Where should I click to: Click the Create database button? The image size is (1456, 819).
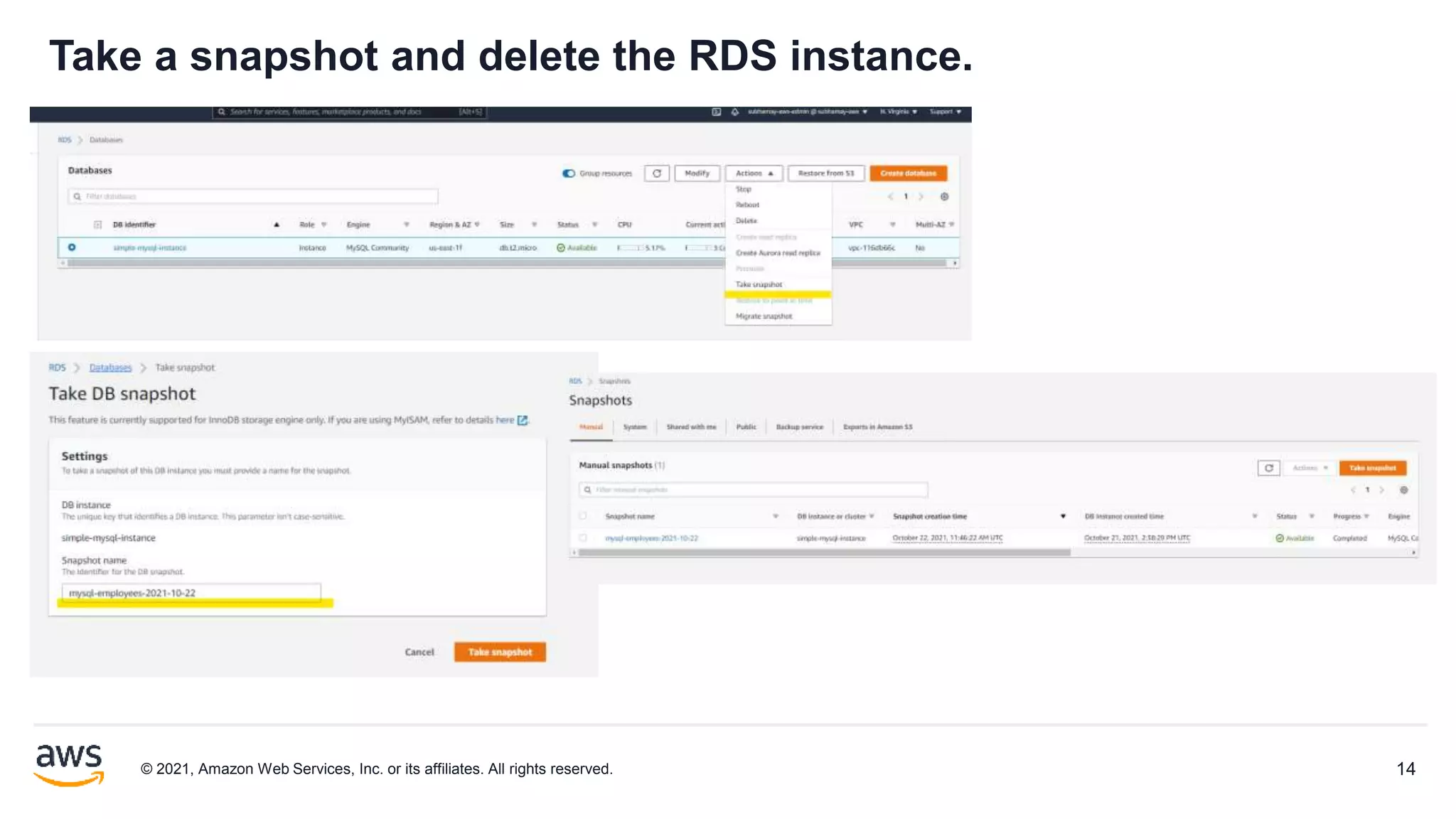(908, 173)
